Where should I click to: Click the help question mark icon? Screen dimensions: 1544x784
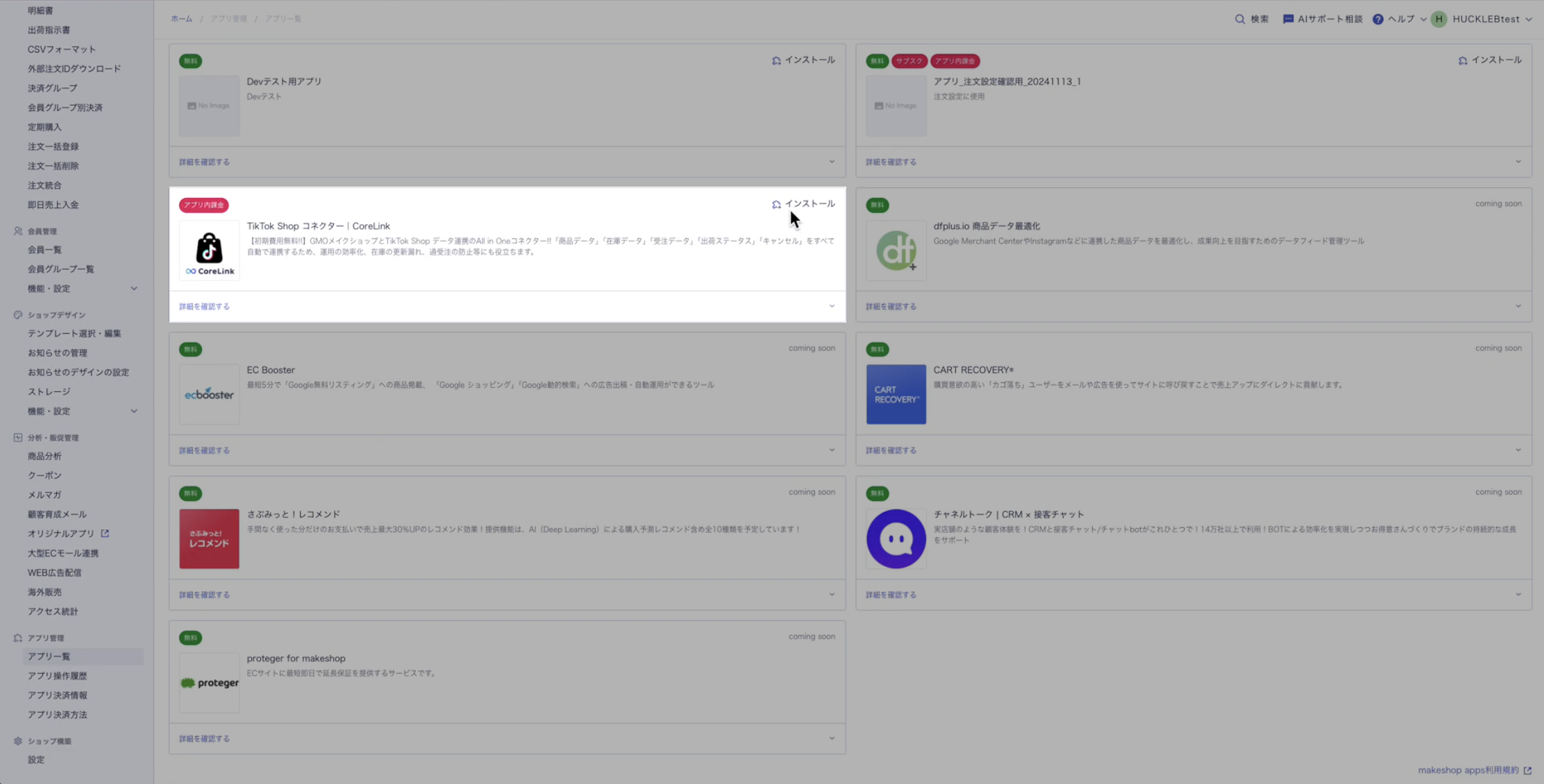click(1378, 19)
